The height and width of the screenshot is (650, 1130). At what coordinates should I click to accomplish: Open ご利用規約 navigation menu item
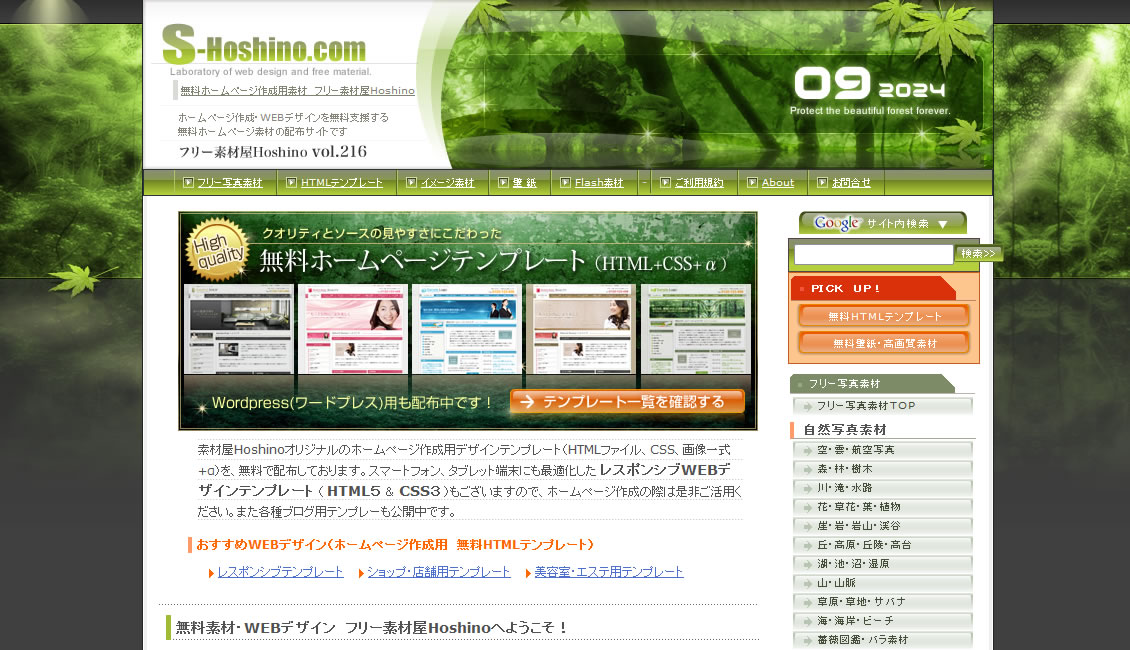tap(699, 183)
